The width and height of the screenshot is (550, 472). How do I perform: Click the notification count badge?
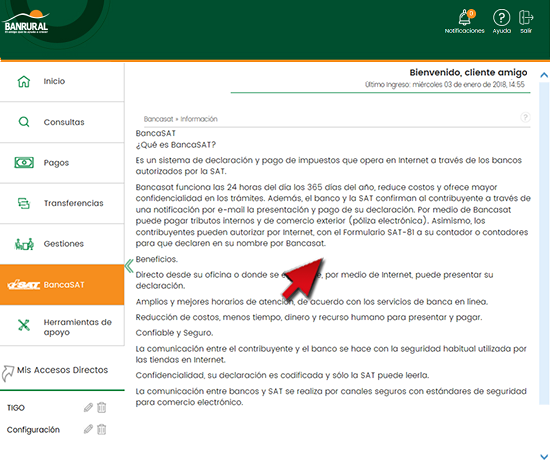(471, 13)
